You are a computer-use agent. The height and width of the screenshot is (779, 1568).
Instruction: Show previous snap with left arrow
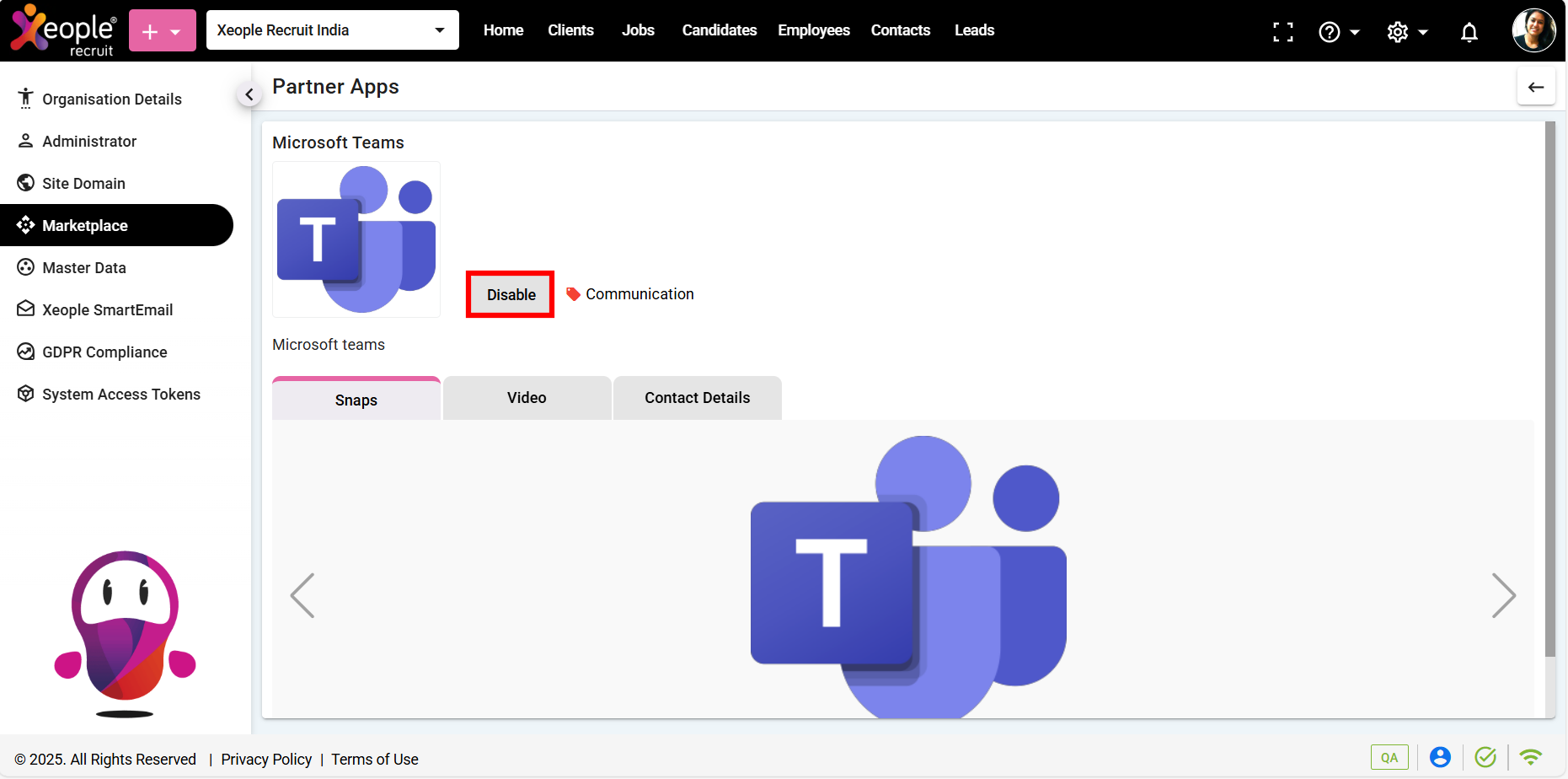(302, 595)
